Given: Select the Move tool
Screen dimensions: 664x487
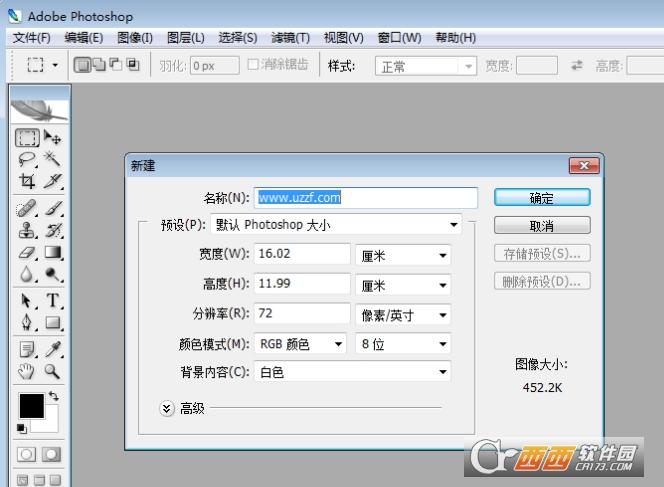Looking at the screenshot, I should click(x=53, y=138).
